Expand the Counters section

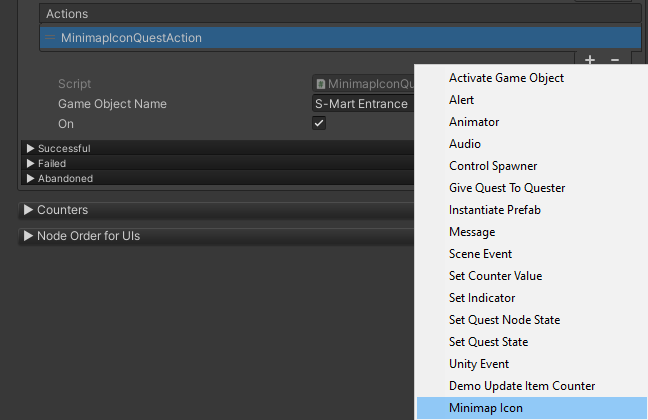tap(29, 210)
